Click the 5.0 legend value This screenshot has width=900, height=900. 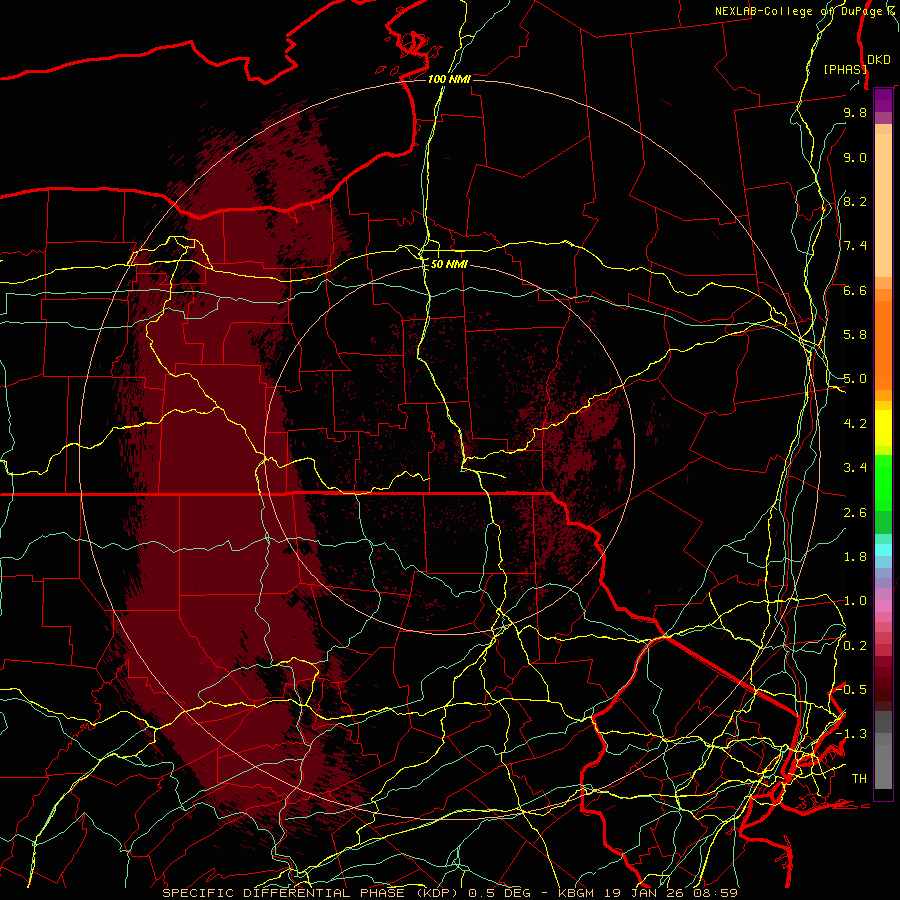pos(855,379)
